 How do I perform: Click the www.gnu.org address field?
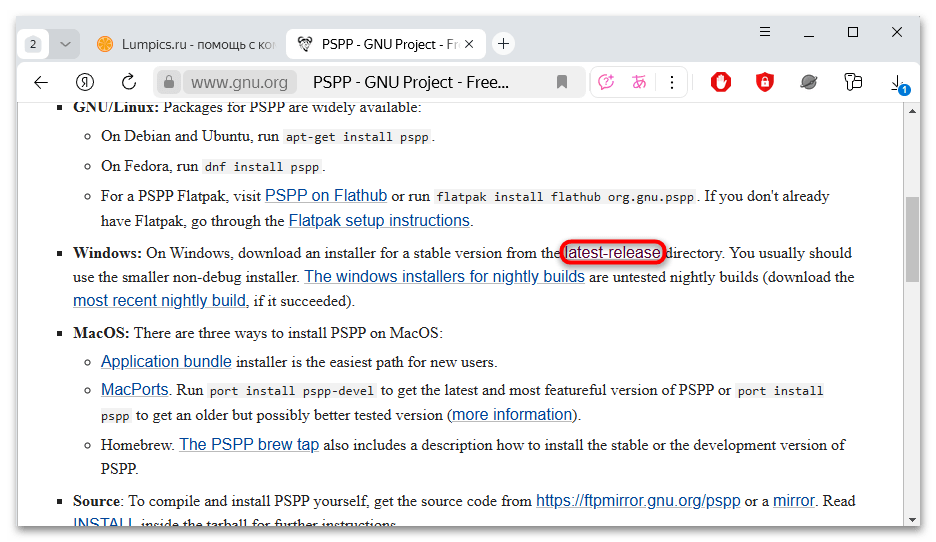point(240,82)
